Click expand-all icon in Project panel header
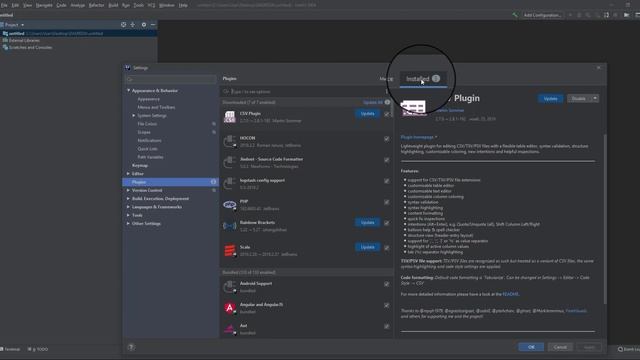The height and width of the screenshot is (360, 640). [x=133, y=25]
